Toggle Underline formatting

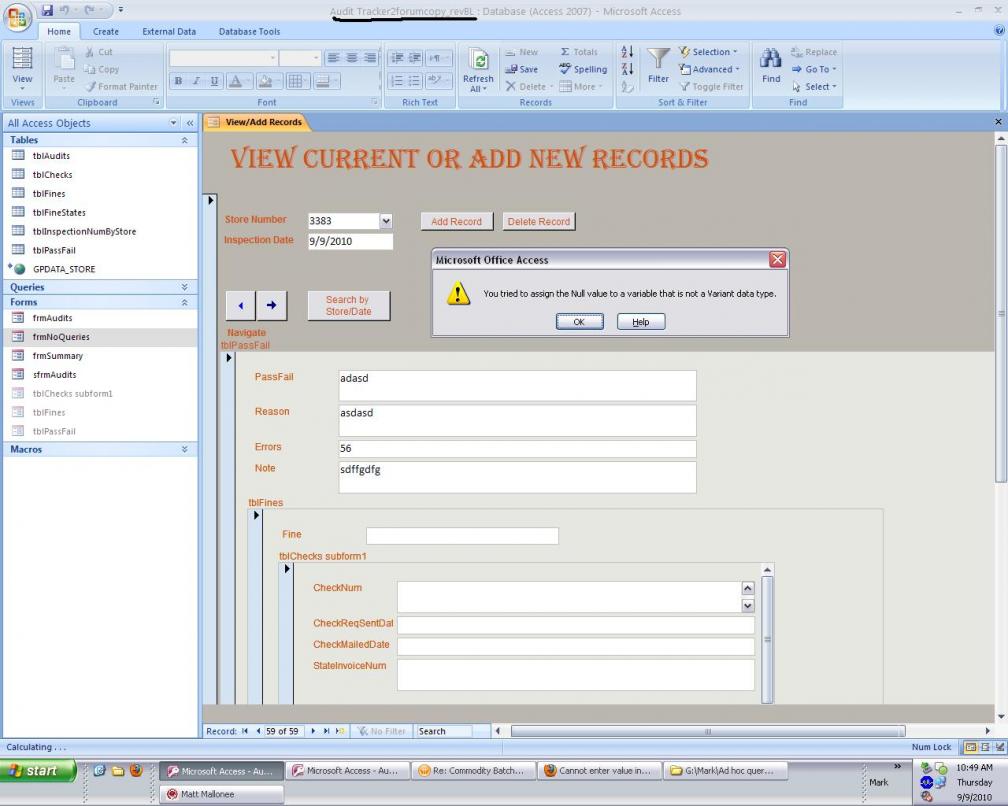click(x=214, y=81)
